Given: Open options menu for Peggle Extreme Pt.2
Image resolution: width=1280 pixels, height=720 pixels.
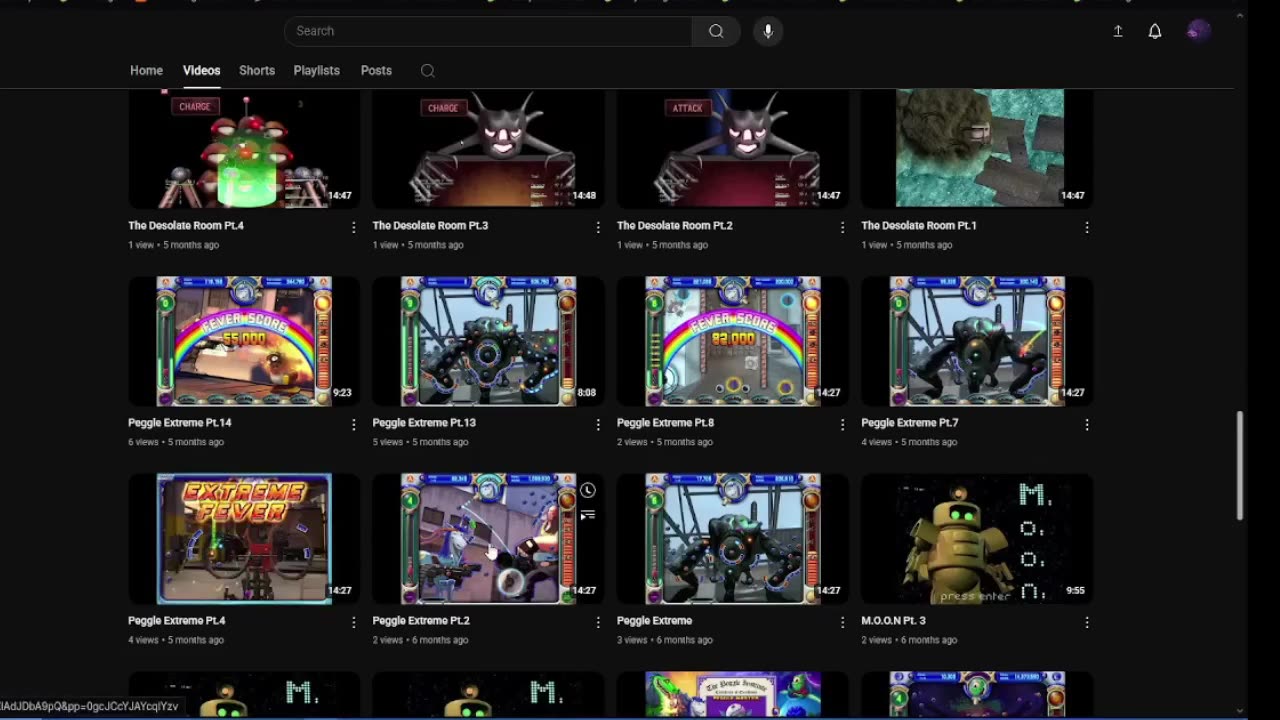Looking at the screenshot, I should [x=598, y=622].
